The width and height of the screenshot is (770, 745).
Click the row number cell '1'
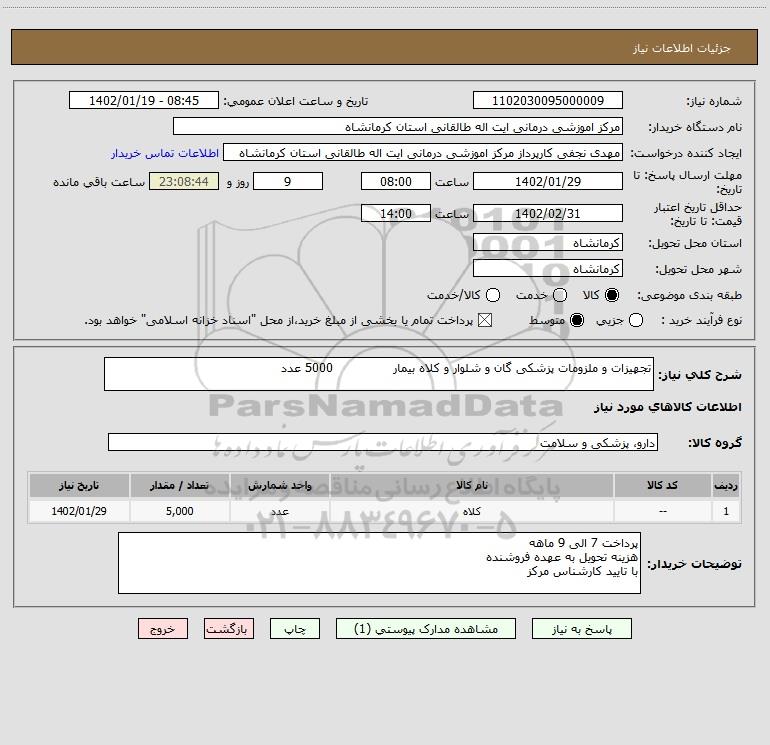coord(726,511)
